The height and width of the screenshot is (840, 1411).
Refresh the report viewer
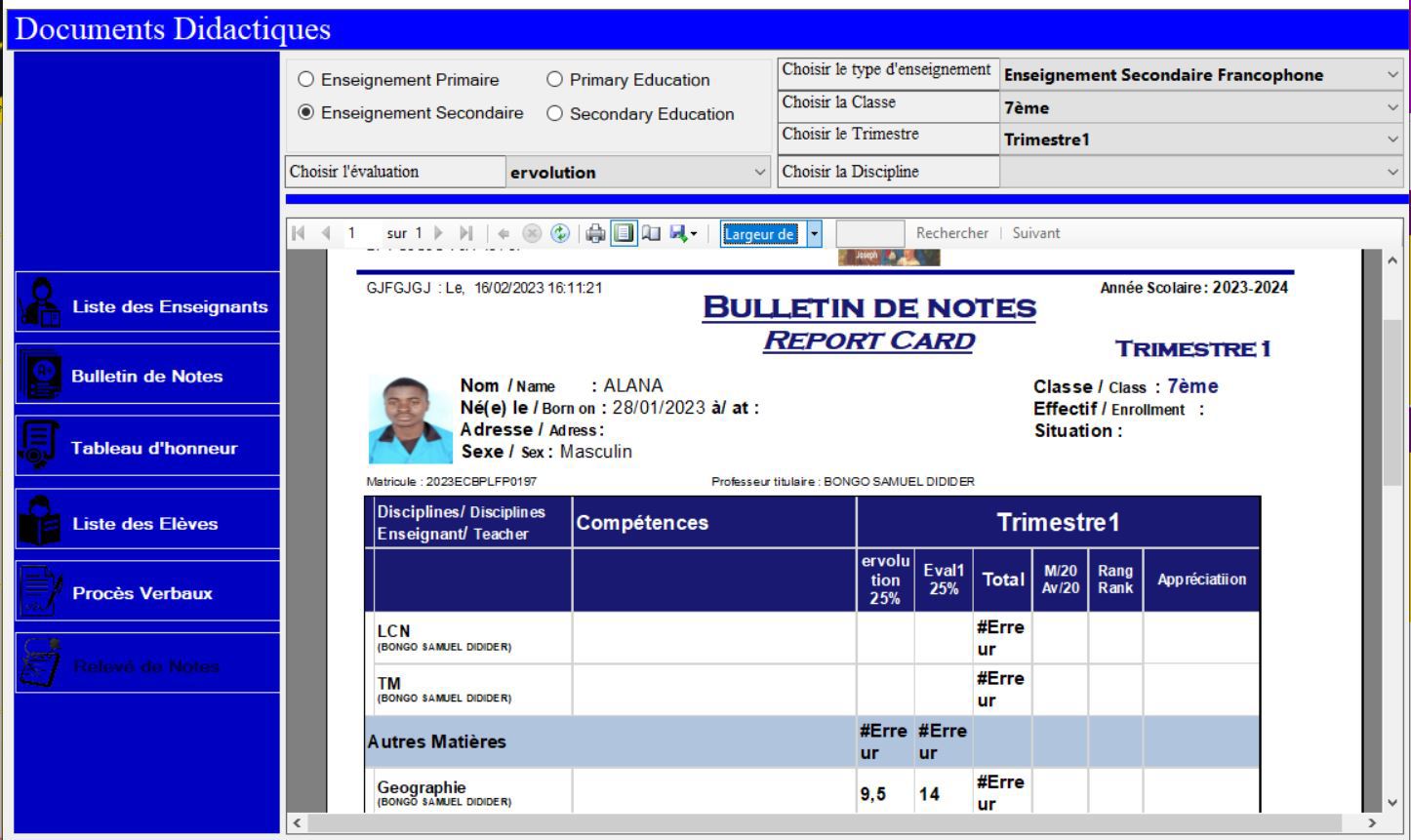pos(560,233)
